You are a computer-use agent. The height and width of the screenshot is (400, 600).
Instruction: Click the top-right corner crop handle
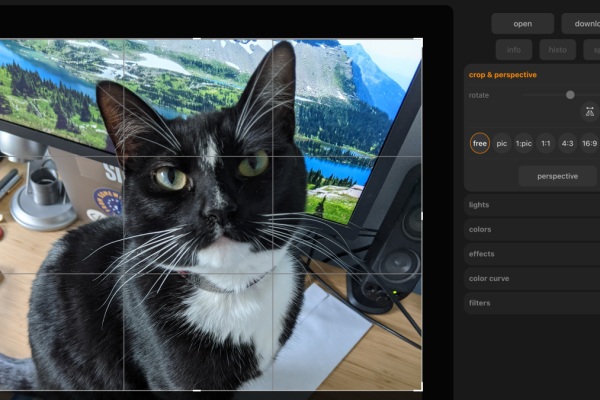(x=420, y=40)
